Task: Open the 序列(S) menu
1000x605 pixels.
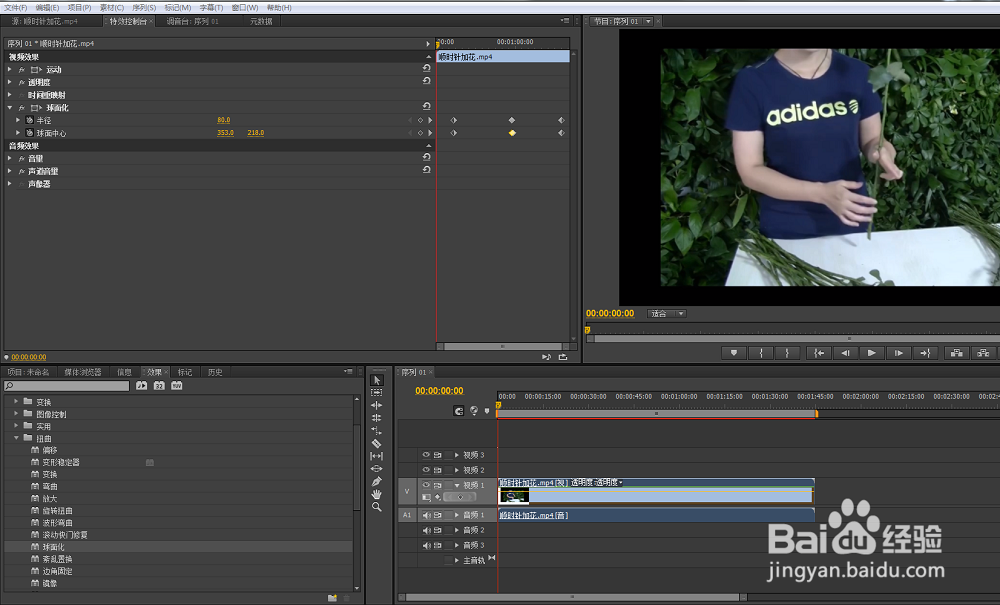Action: click(144, 8)
